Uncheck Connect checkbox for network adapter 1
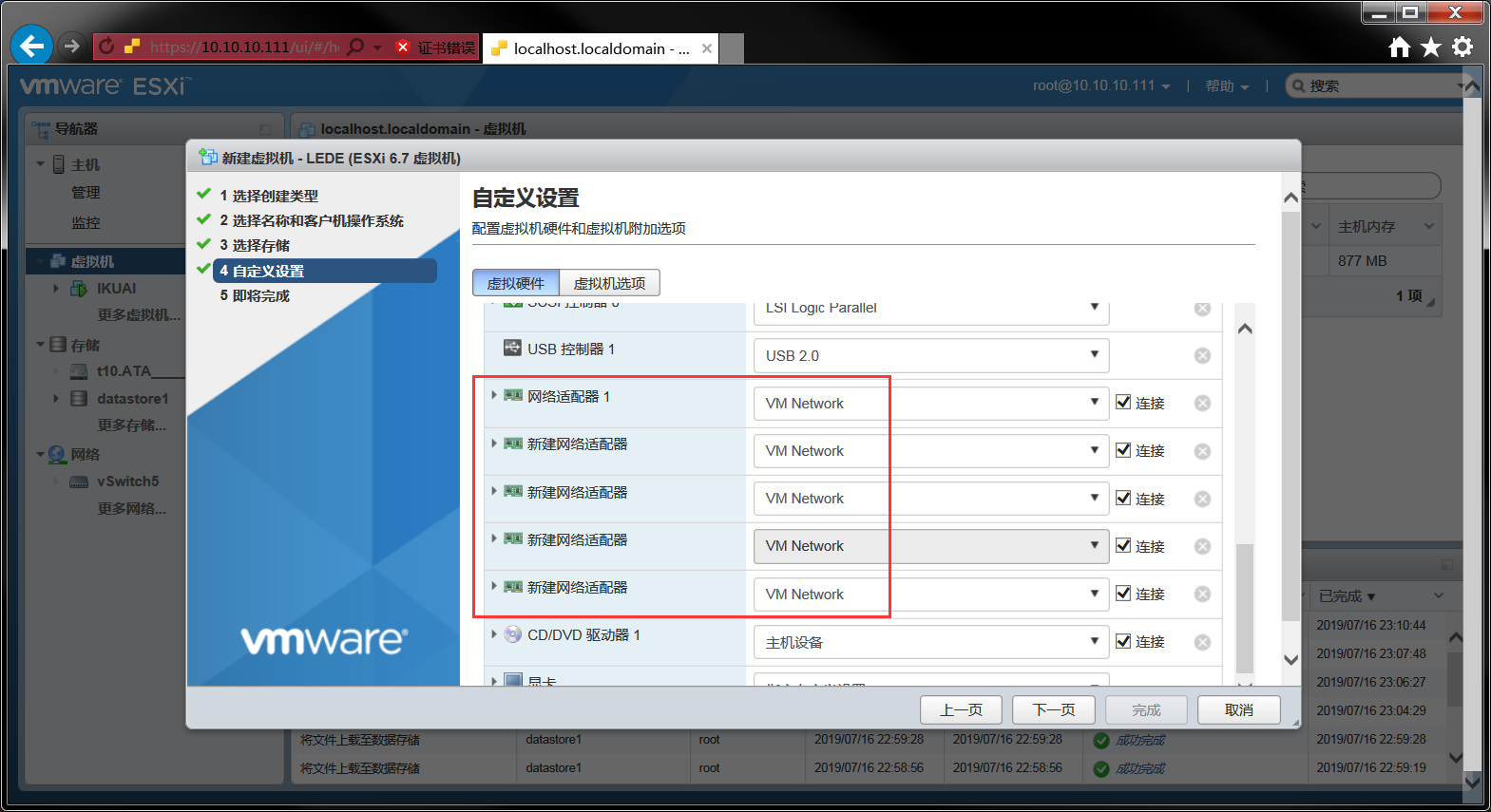 click(x=1123, y=403)
